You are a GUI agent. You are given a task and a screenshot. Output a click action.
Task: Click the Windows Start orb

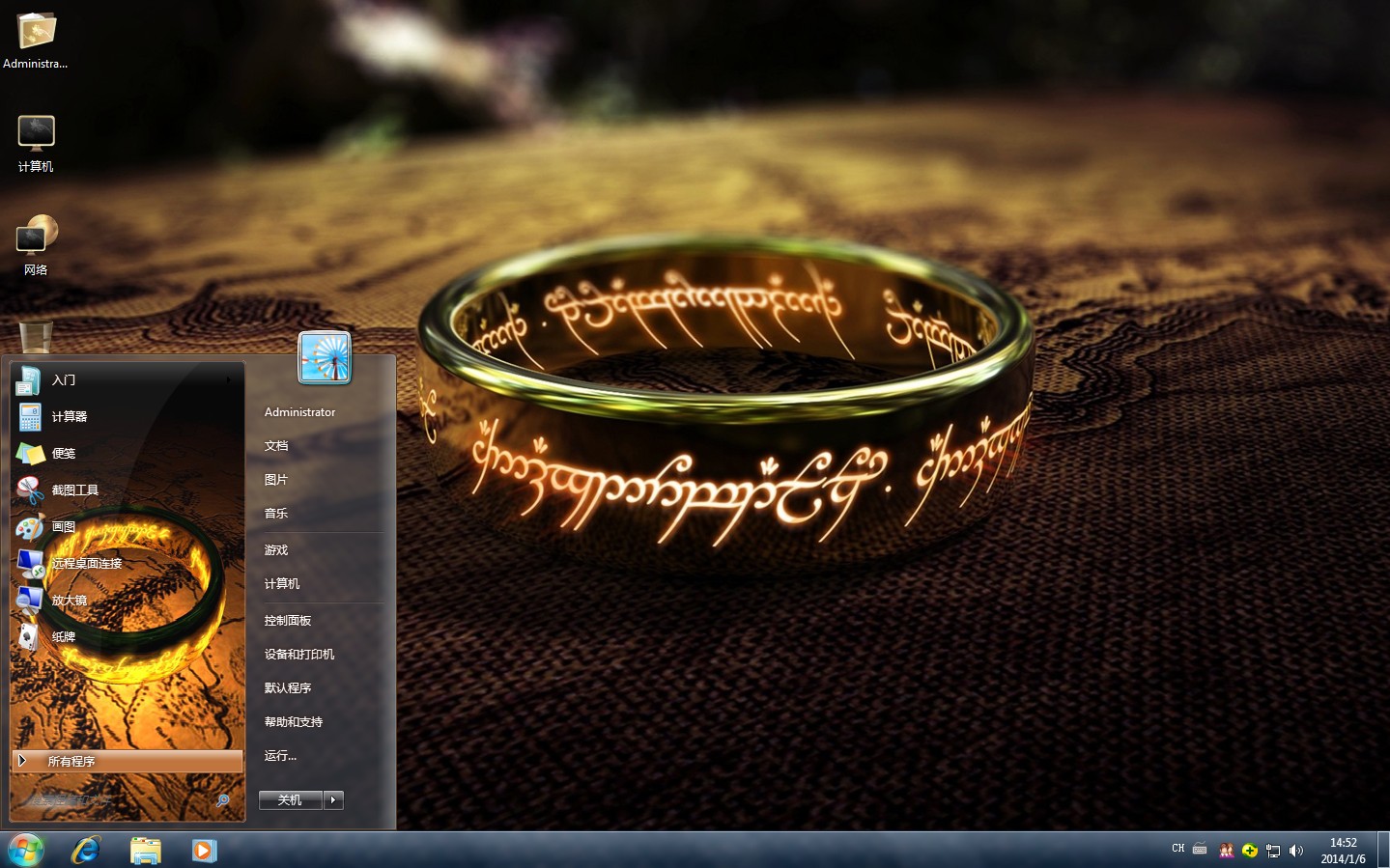click(25, 851)
